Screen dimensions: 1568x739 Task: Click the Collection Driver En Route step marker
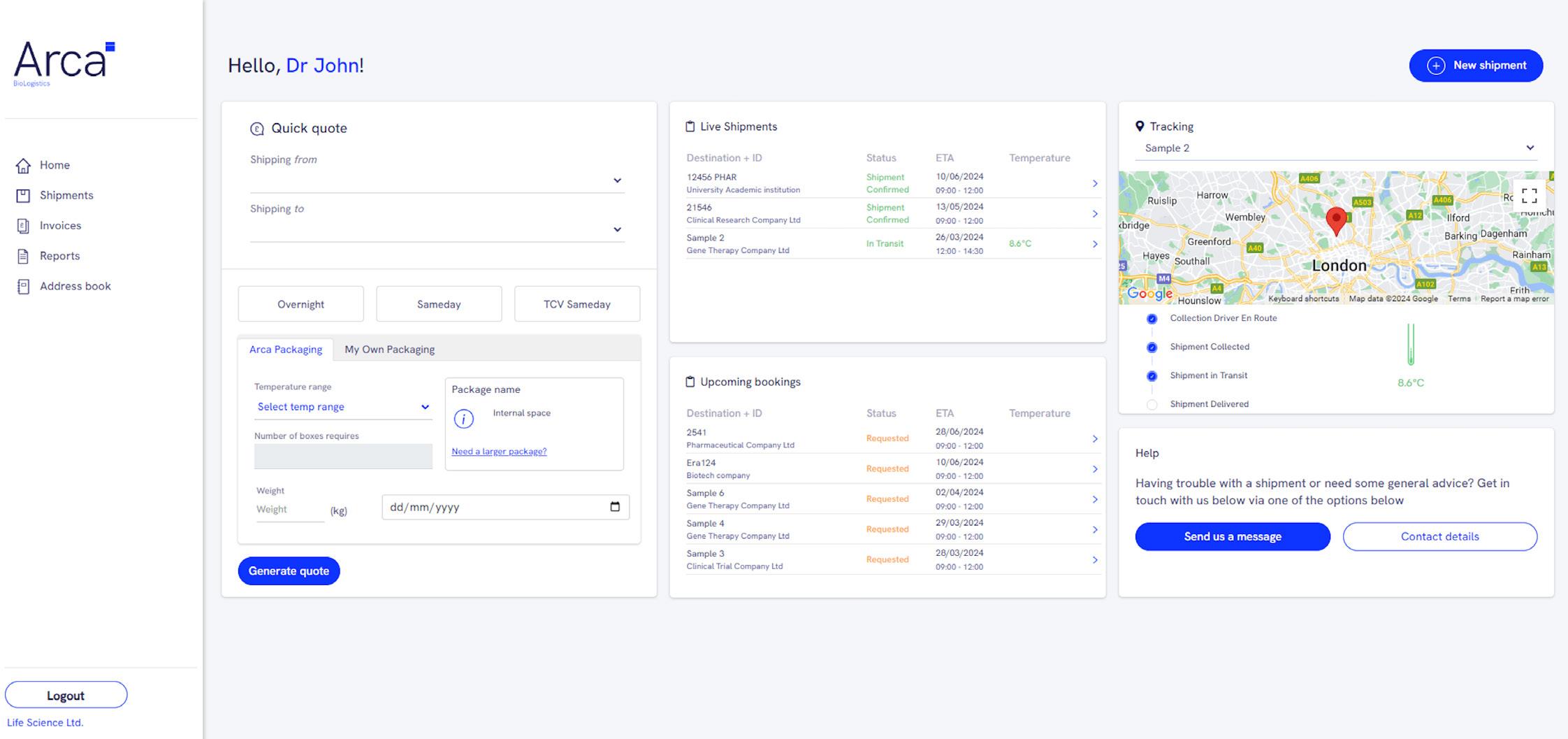coord(1152,319)
